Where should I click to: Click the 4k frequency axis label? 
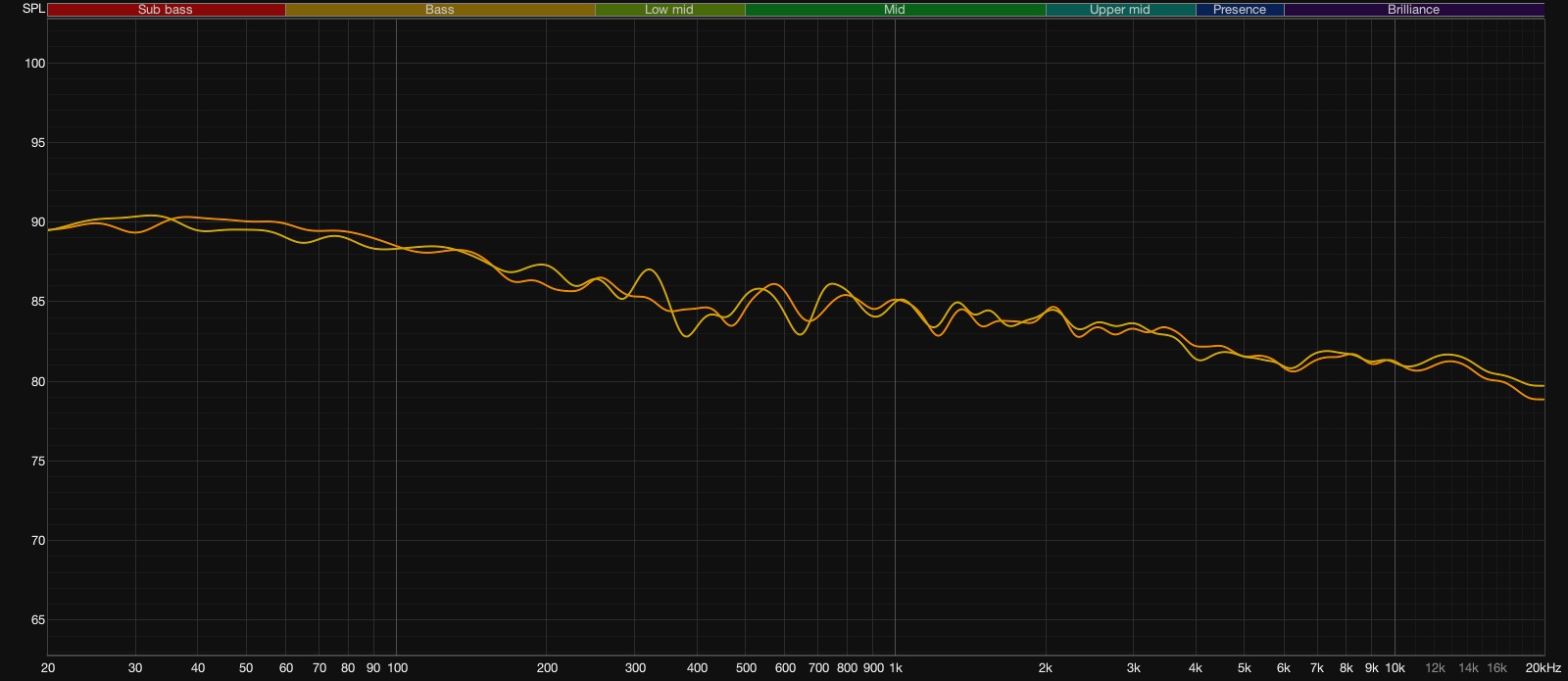tap(1196, 668)
